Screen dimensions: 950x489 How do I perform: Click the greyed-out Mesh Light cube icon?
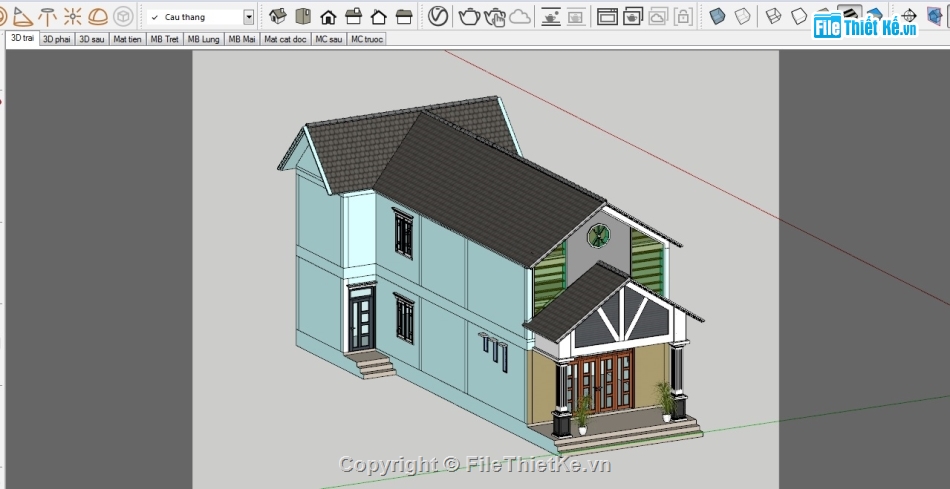click(124, 16)
